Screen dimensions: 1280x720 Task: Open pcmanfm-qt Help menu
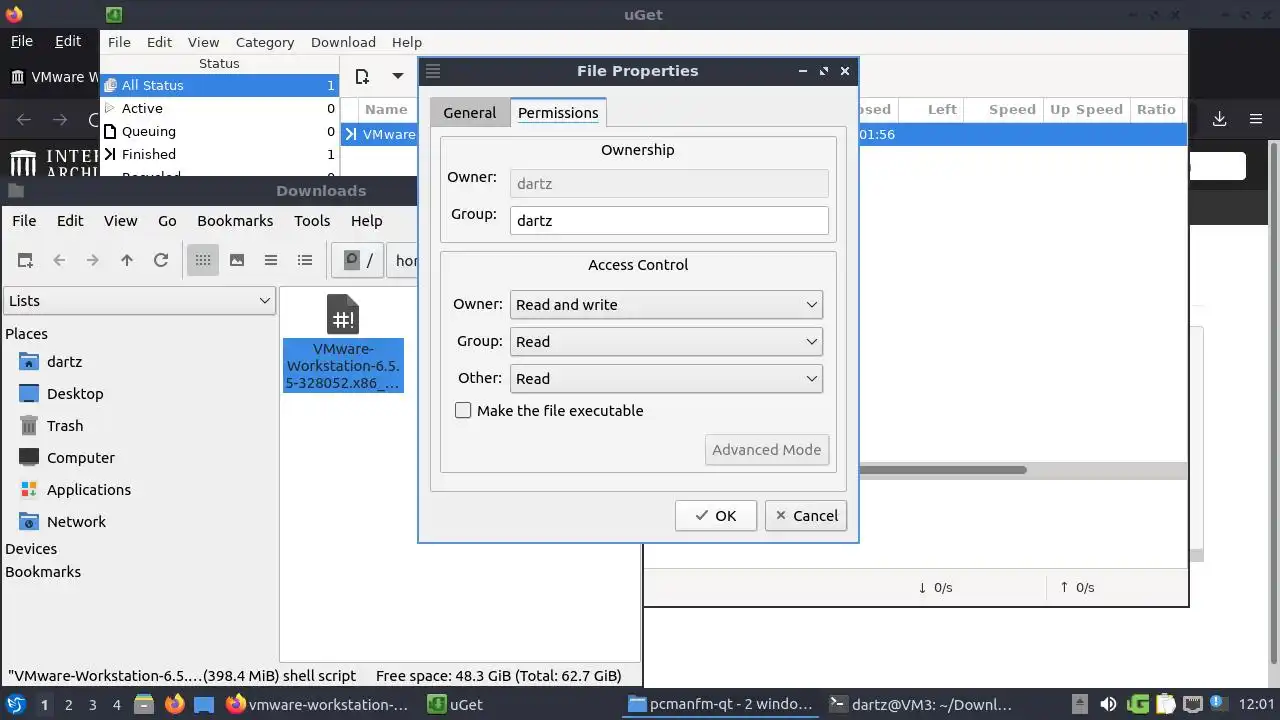366,220
